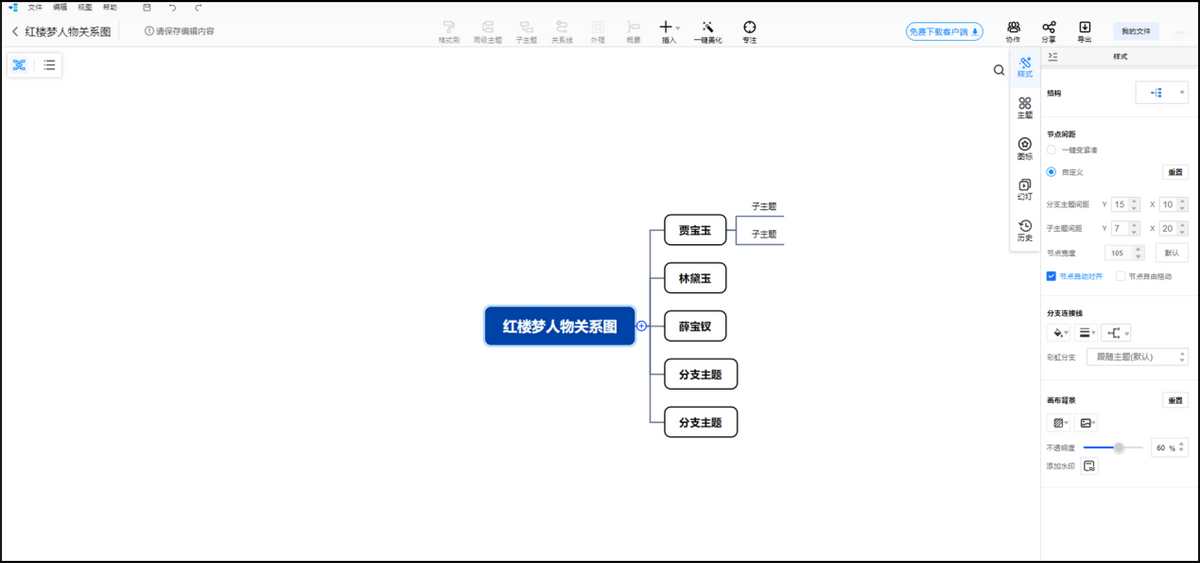Viewport: 1200px width, 563px height.
Task: Enable the 节点自由拖动 checkbox
Action: [1120, 276]
